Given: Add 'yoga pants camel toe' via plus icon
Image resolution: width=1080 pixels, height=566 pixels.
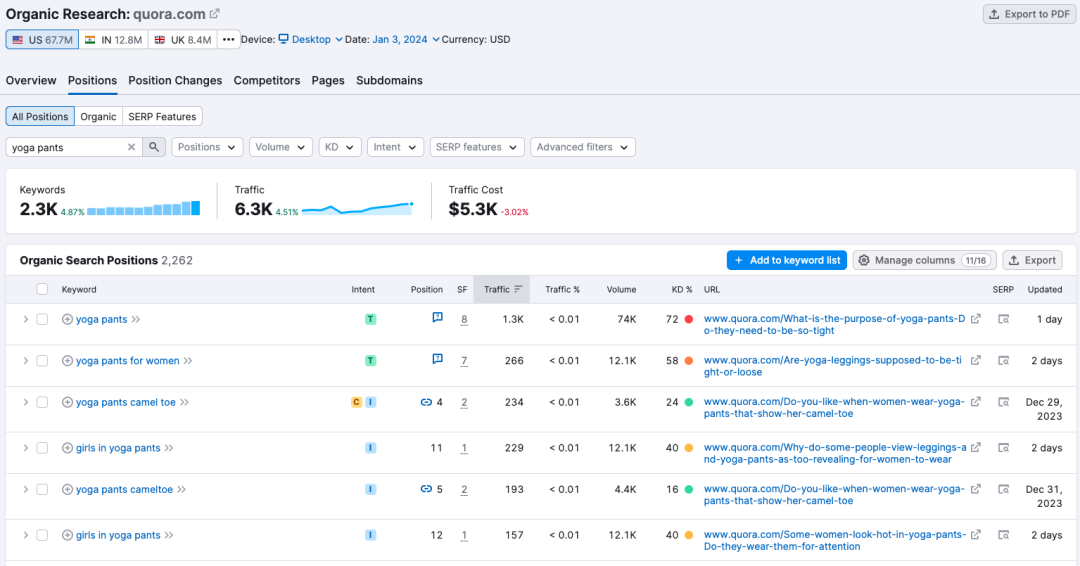Looking at the screenshot, I should point(68,402).
